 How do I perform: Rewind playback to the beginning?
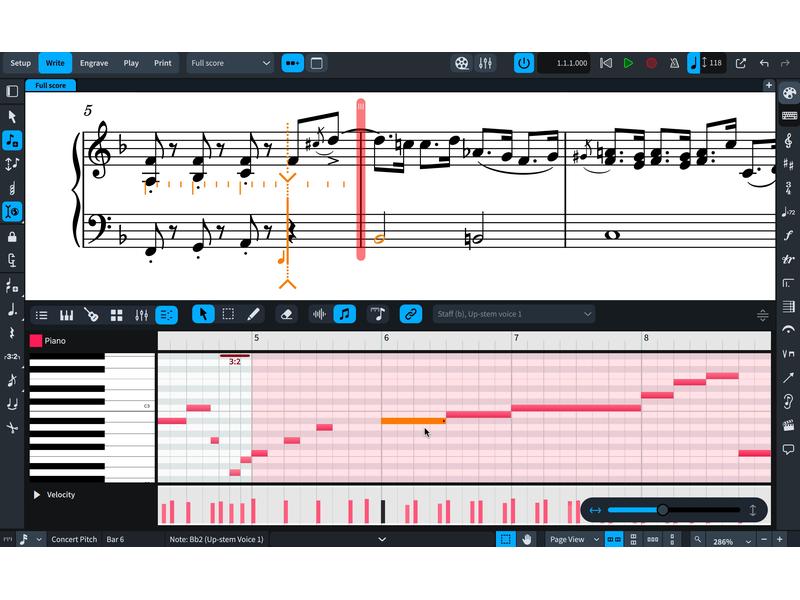point(606,63)
